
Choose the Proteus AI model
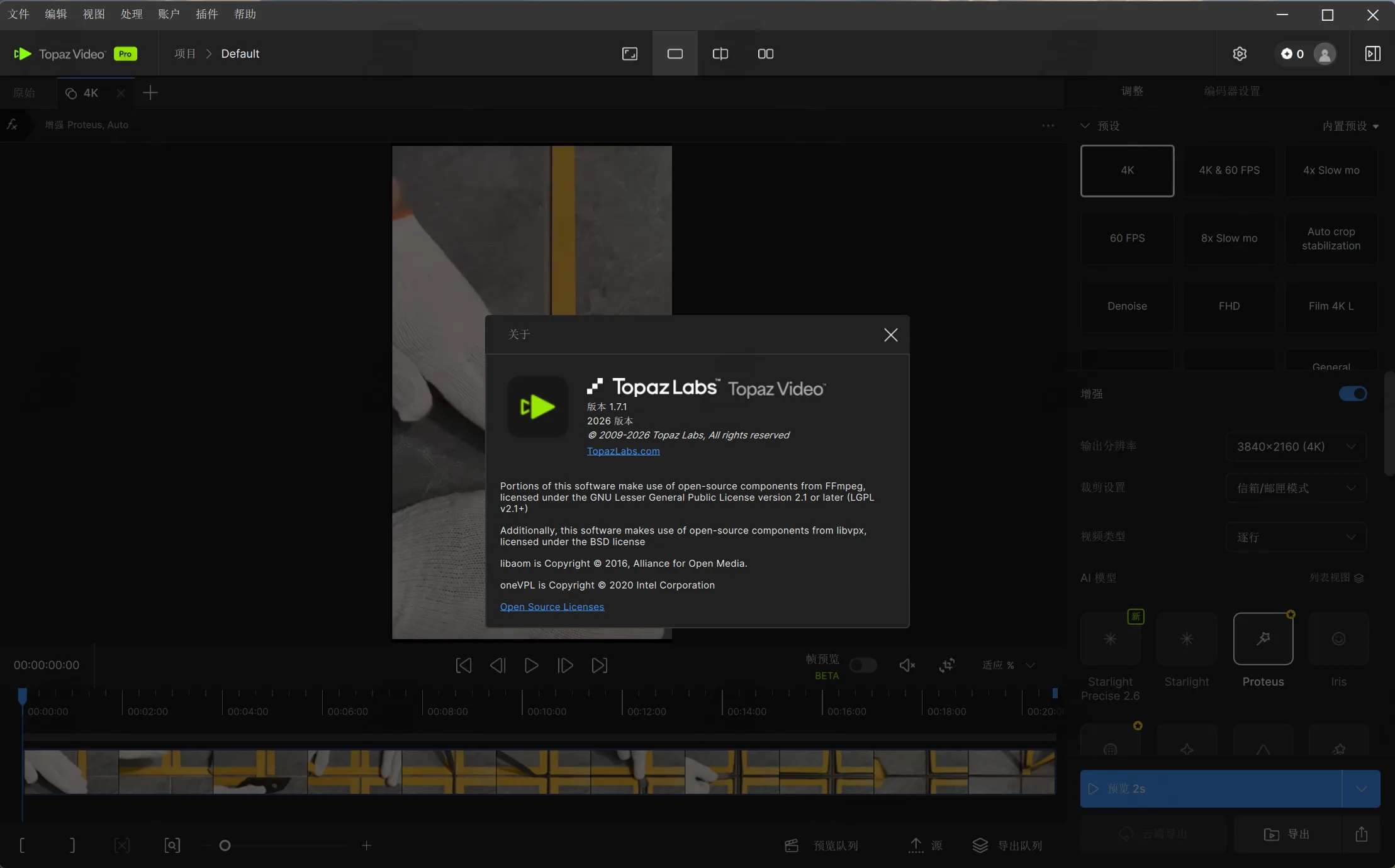1263,639
